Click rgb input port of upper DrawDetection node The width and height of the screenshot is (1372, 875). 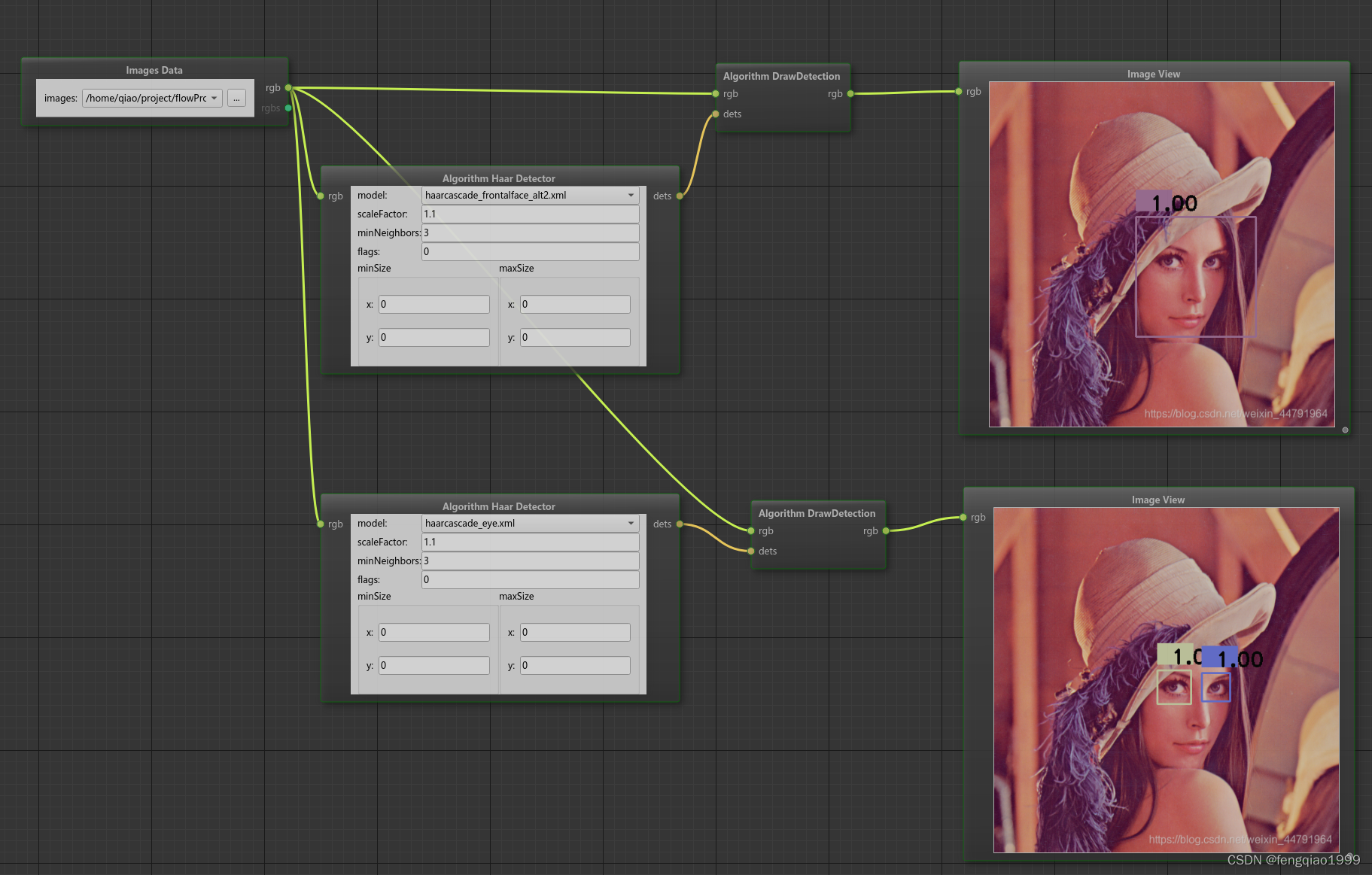coord(716,94)
